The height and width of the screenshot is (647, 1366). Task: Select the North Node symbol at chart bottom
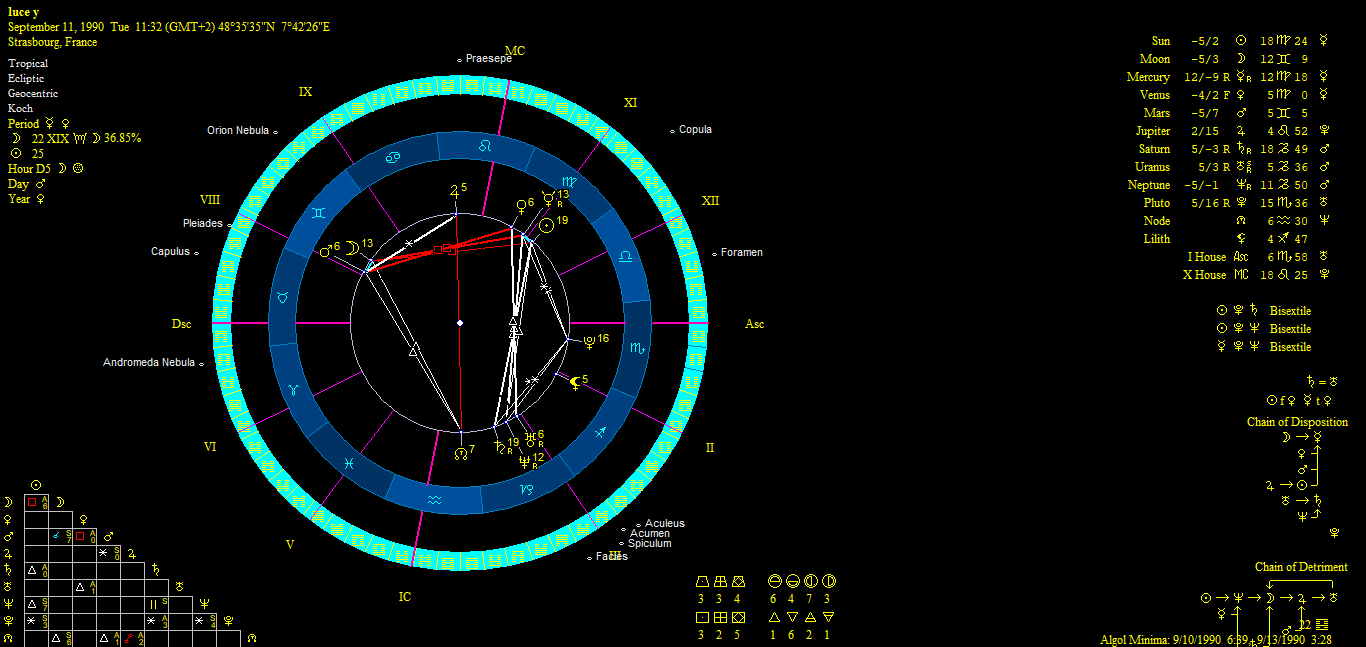460,452
